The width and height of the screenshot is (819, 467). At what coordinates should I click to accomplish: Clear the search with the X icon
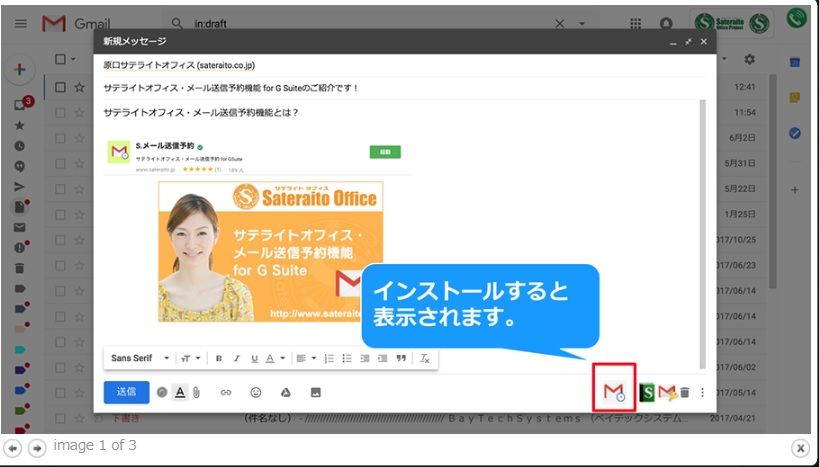pos(559,24)
